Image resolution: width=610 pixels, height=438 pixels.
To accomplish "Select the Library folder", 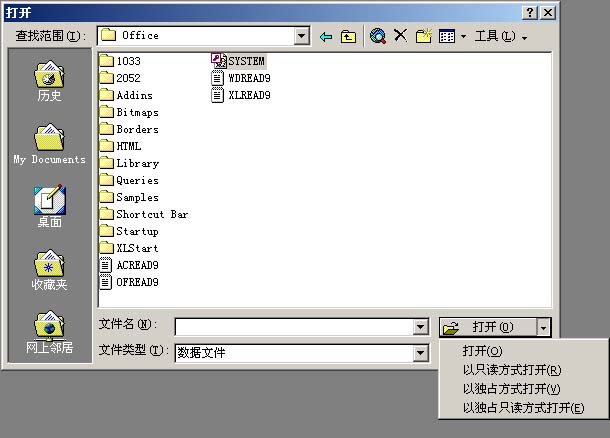I will point(129,163).
